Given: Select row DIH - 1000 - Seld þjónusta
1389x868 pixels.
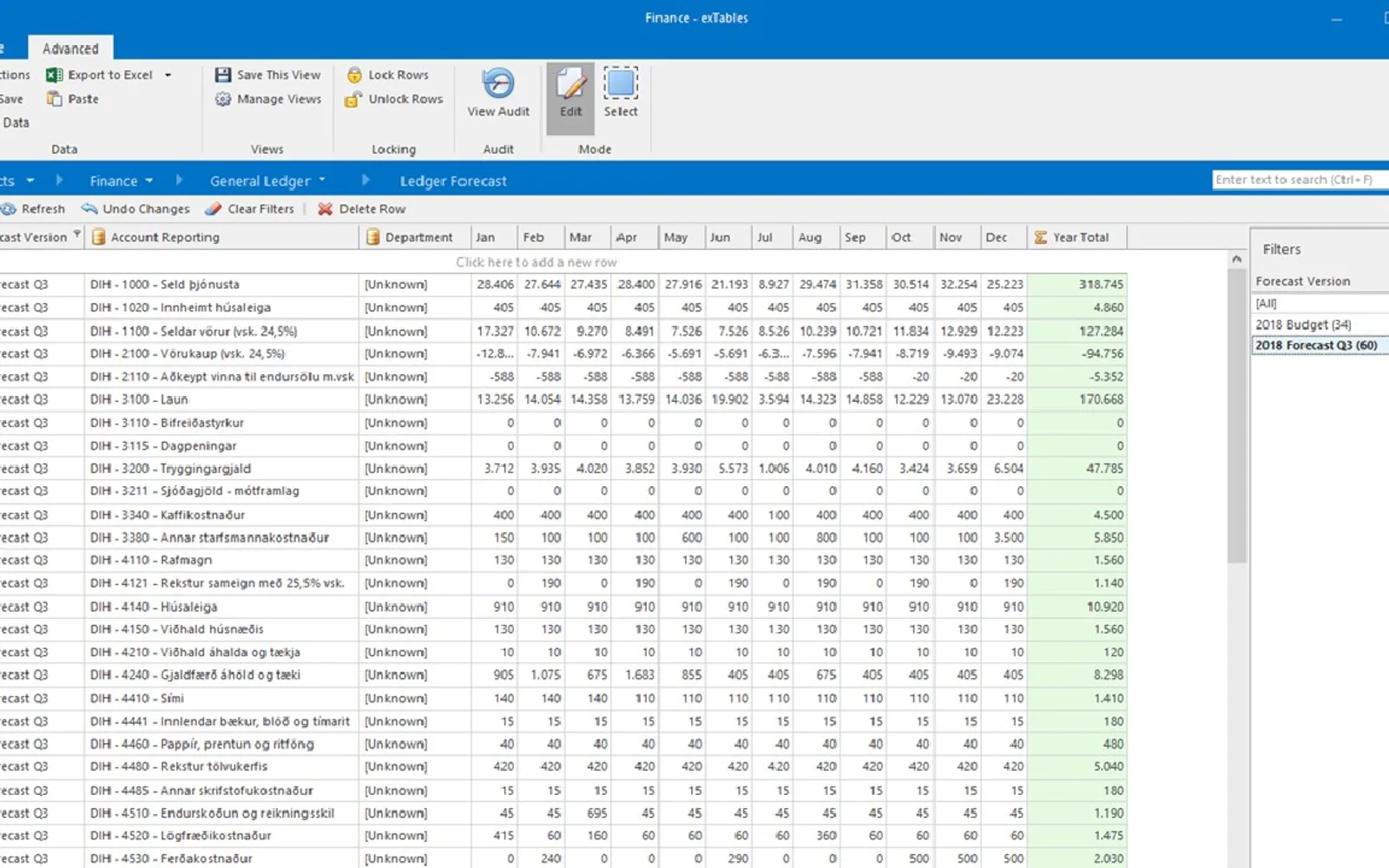Looking at the screenshot, I should [563, 285].
